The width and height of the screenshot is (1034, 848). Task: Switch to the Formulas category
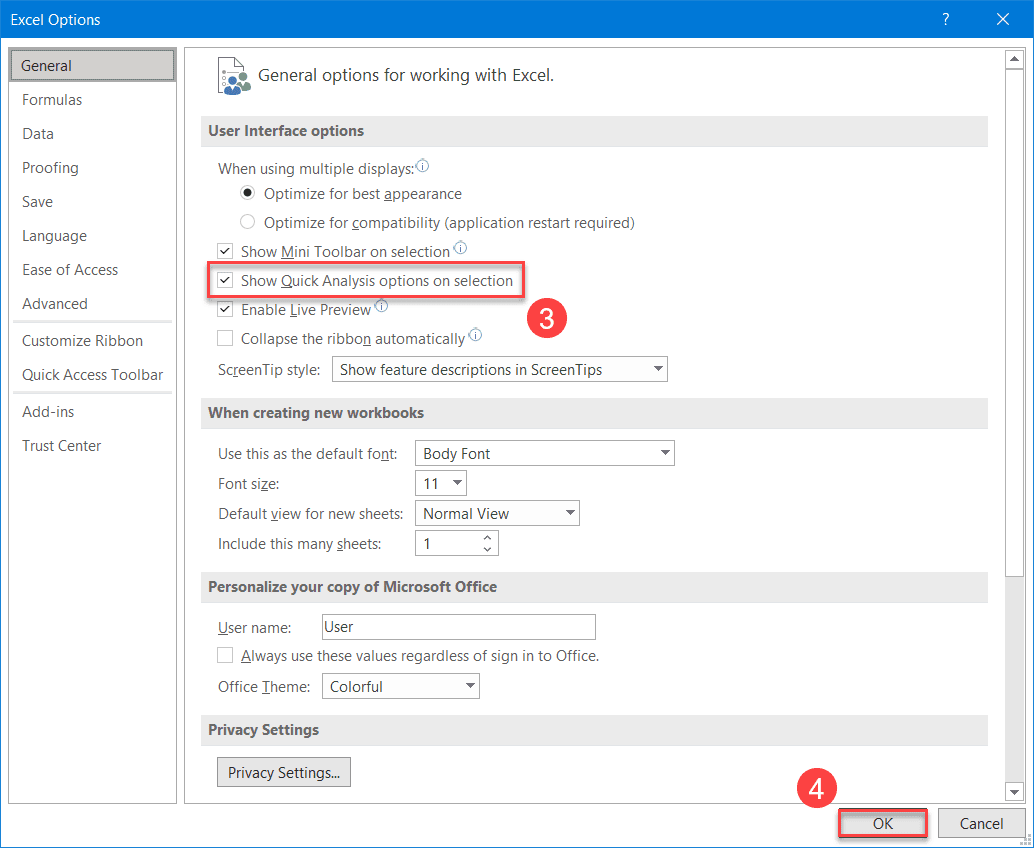coord(52,100)
